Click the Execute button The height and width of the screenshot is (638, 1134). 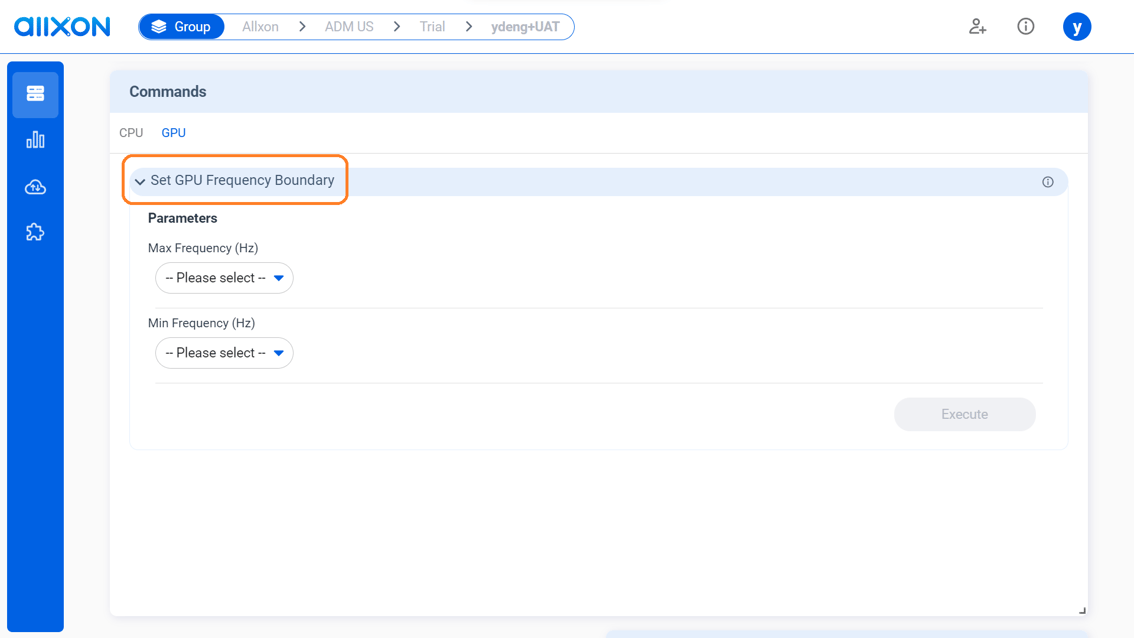pos(964,414)
